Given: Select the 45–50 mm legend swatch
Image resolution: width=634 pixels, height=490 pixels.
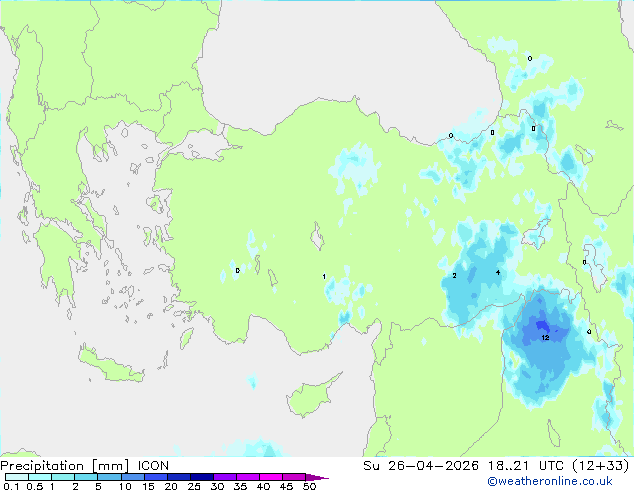Looking at the screenshot, I should click(294, 477).
